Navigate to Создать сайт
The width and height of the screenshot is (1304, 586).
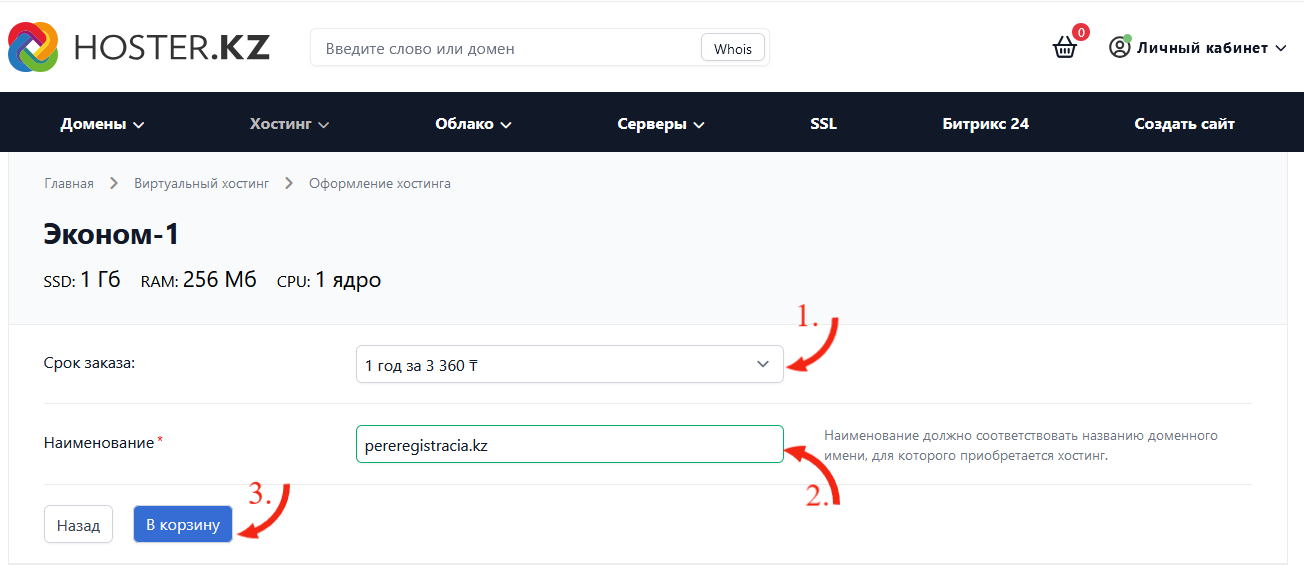1184,124
